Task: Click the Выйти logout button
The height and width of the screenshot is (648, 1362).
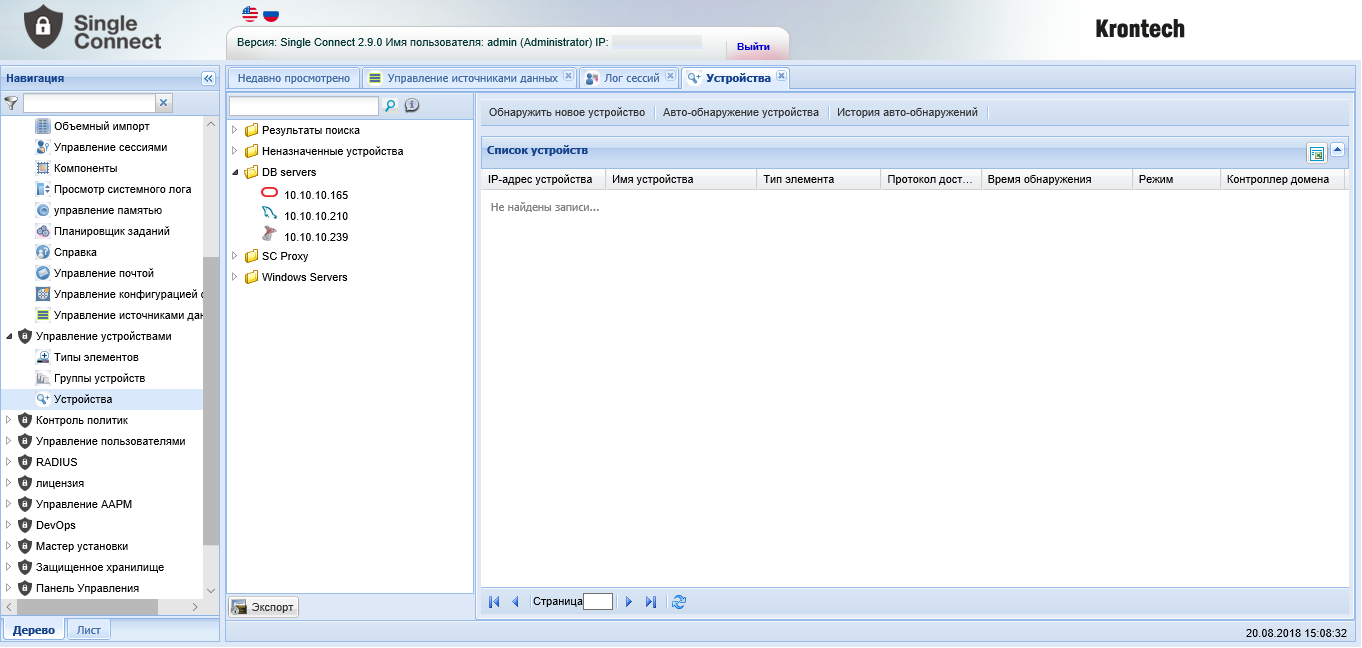Action: (x=754, y=47)
